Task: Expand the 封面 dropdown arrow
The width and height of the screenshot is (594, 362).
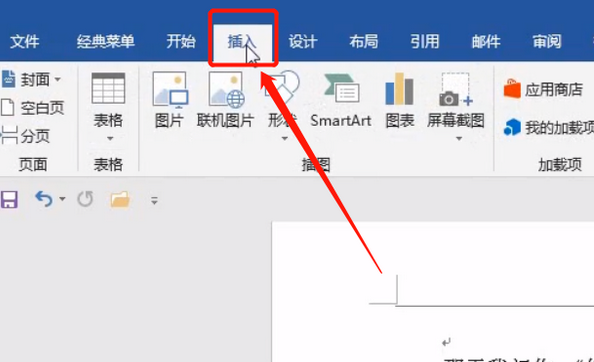Action: tap(58, 80)
